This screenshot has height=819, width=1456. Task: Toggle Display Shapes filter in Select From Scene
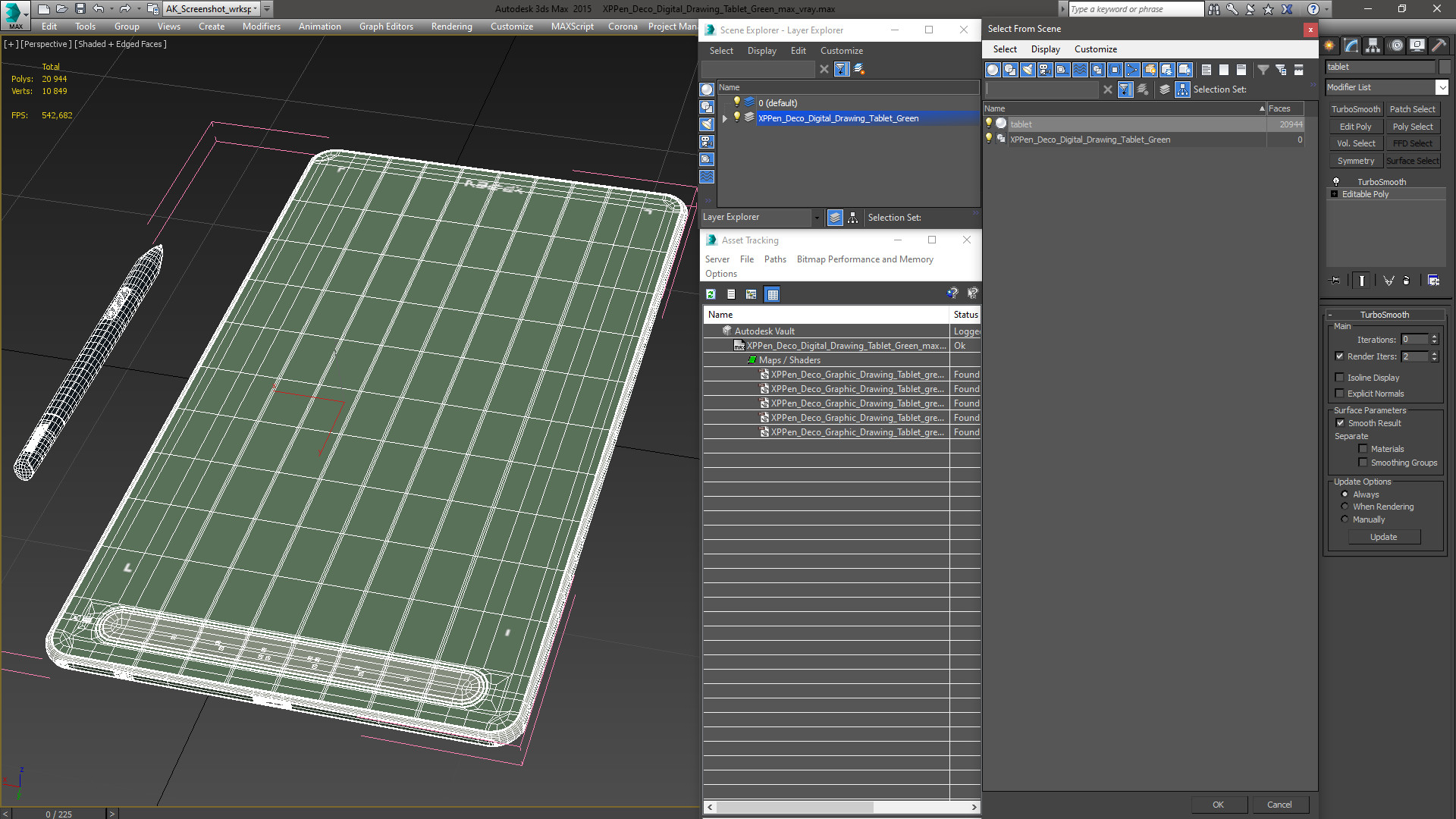point(1009,70)
